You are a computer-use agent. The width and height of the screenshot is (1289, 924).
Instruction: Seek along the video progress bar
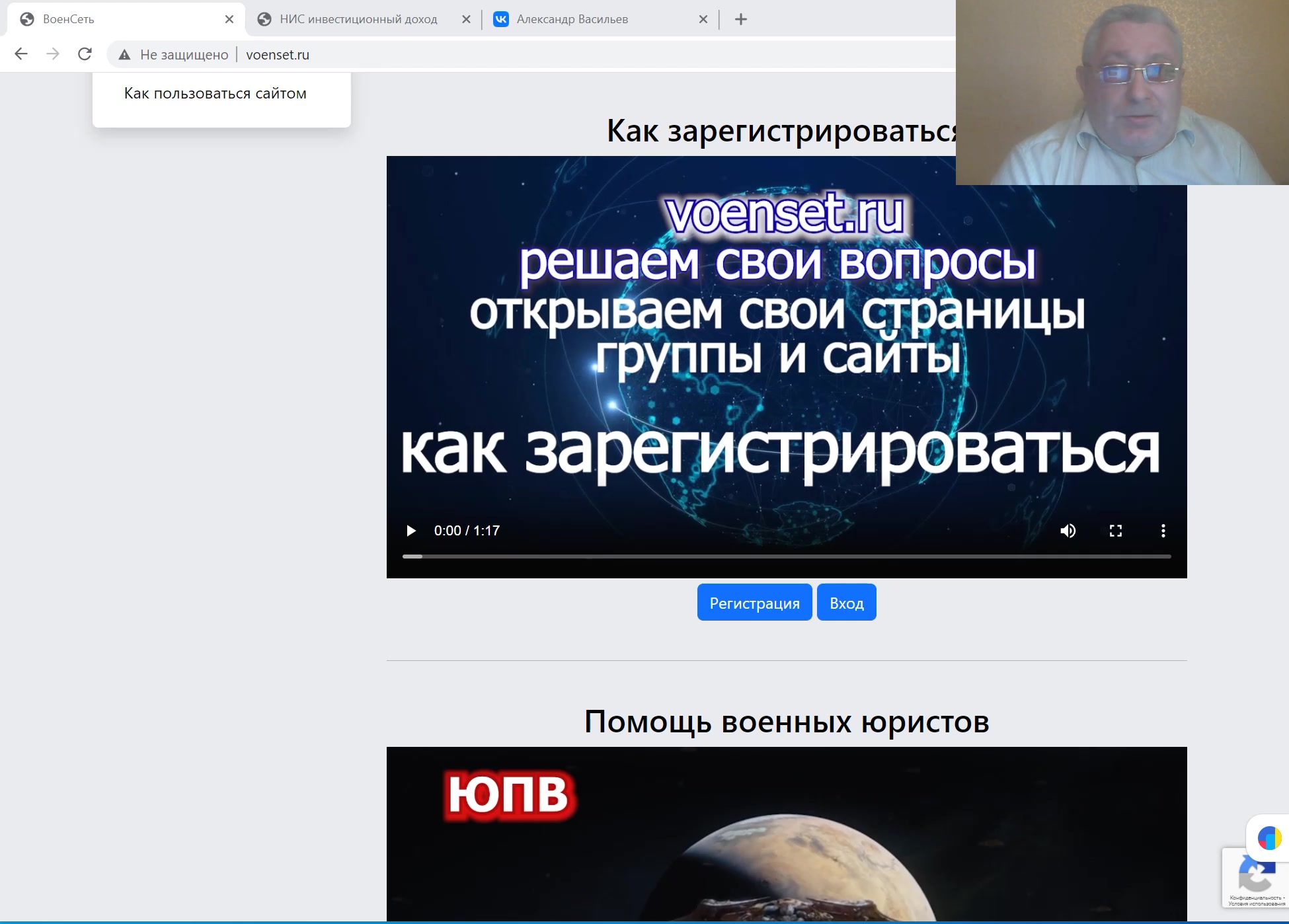point(787,557)
